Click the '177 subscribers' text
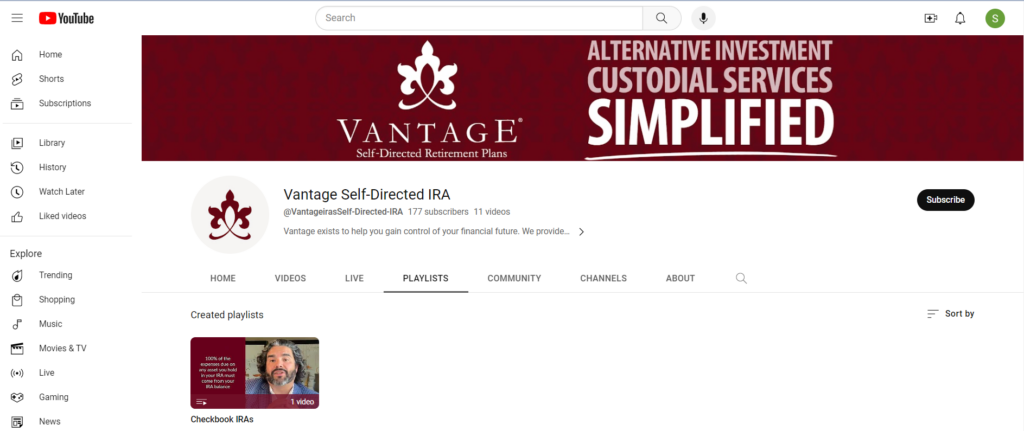The width and height of the screenshot is (1024, 431). 438,212
